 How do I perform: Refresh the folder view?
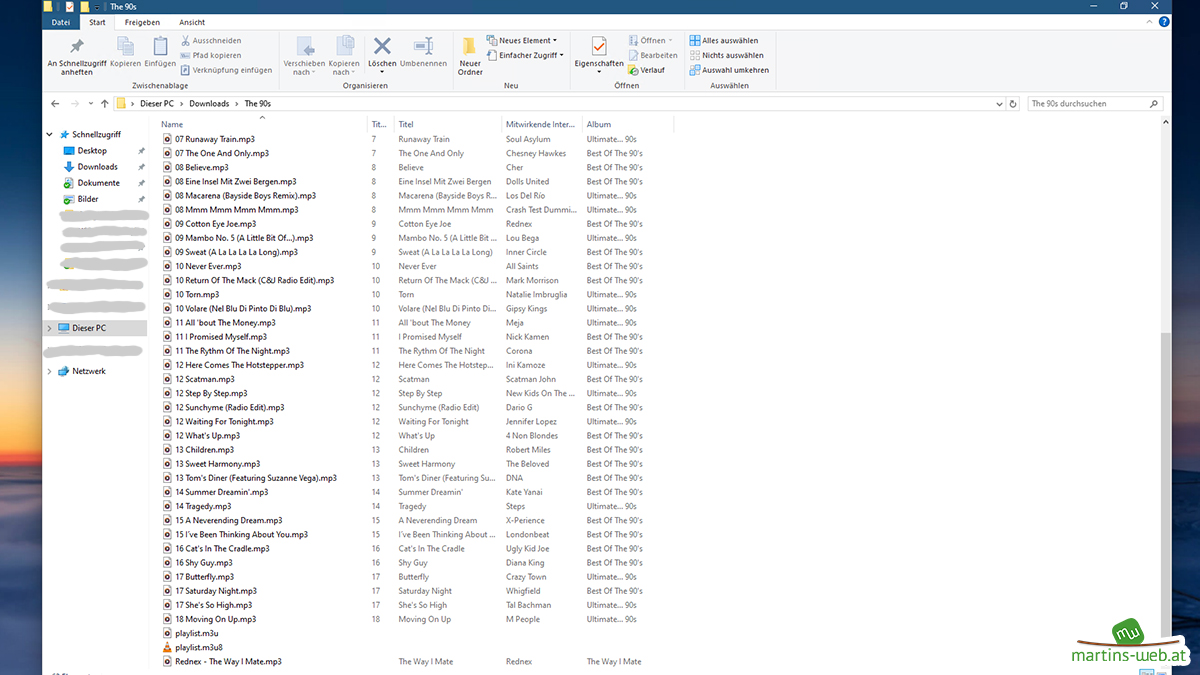[1013, 103]
